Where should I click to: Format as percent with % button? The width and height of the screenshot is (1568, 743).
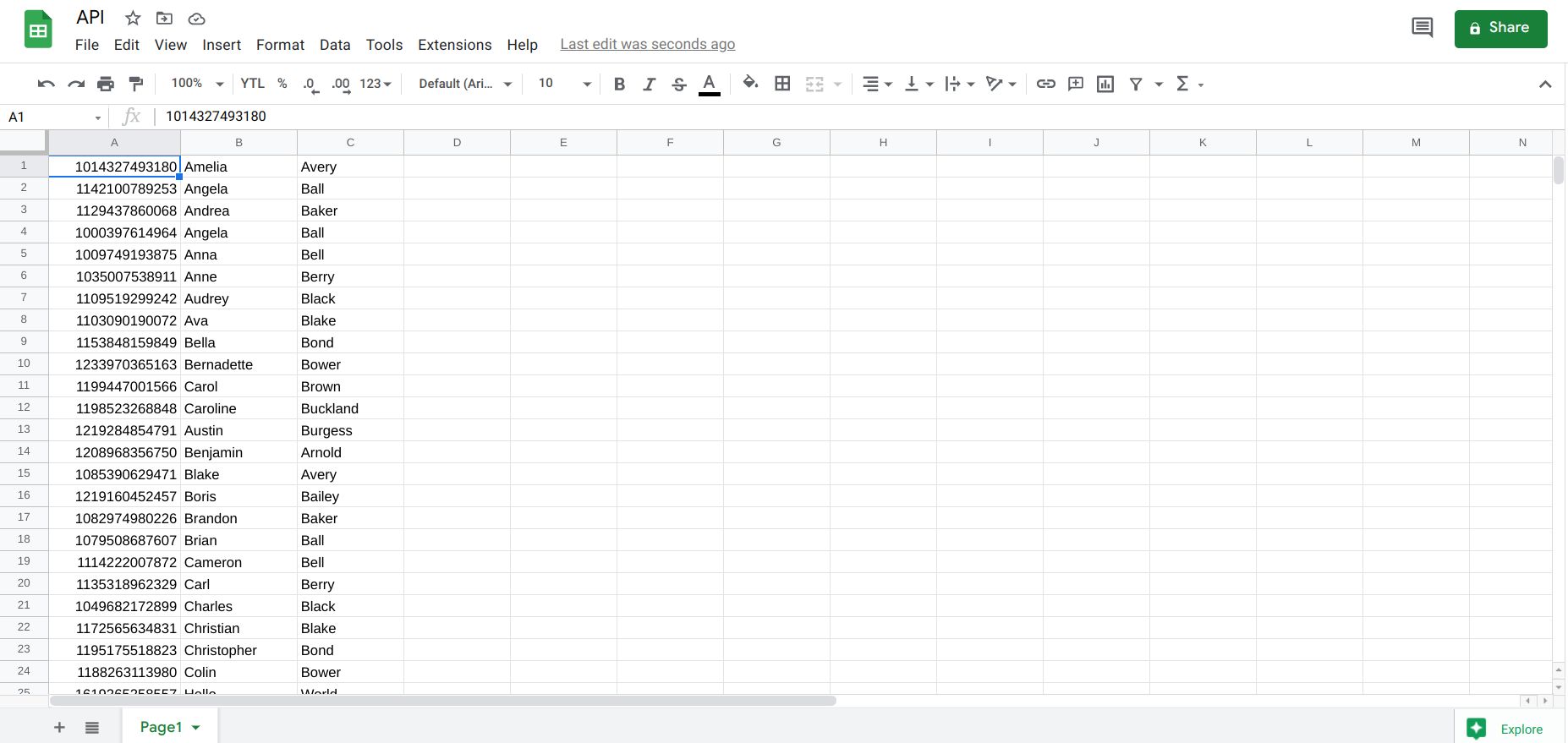(x=282, y=84)
